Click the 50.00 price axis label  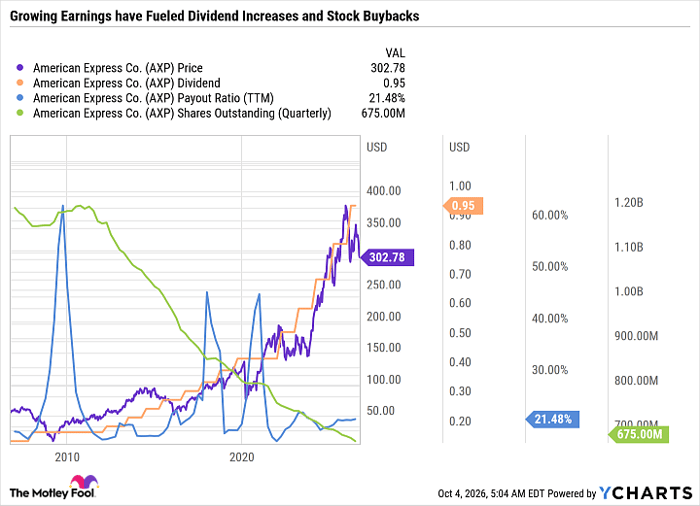click(380, 411)
